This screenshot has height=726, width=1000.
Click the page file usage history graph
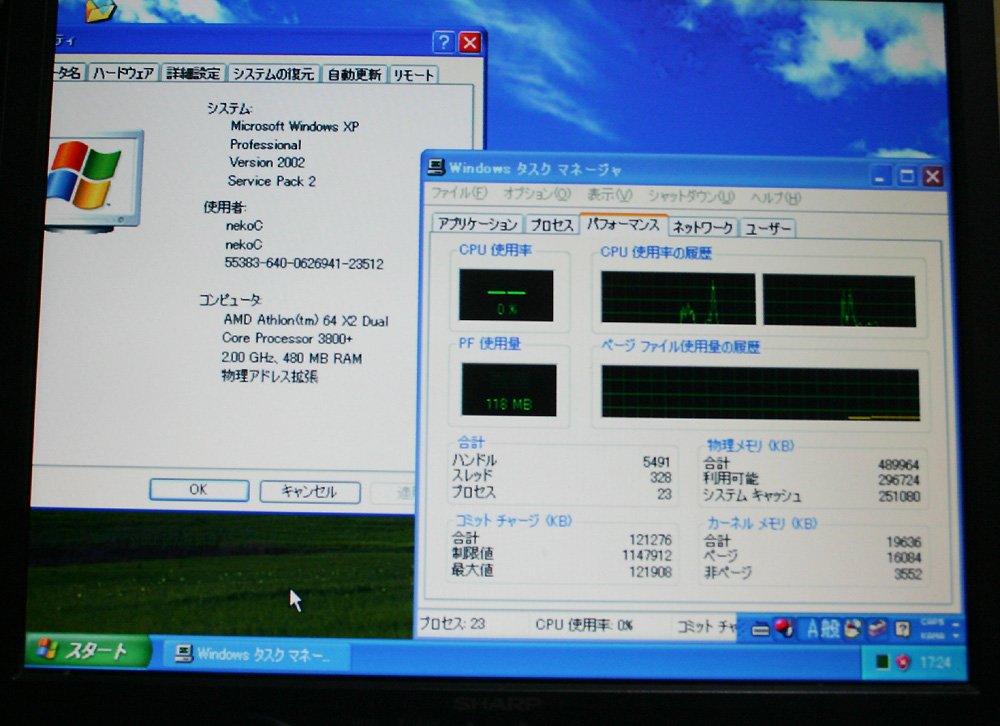tap(760, 393)
